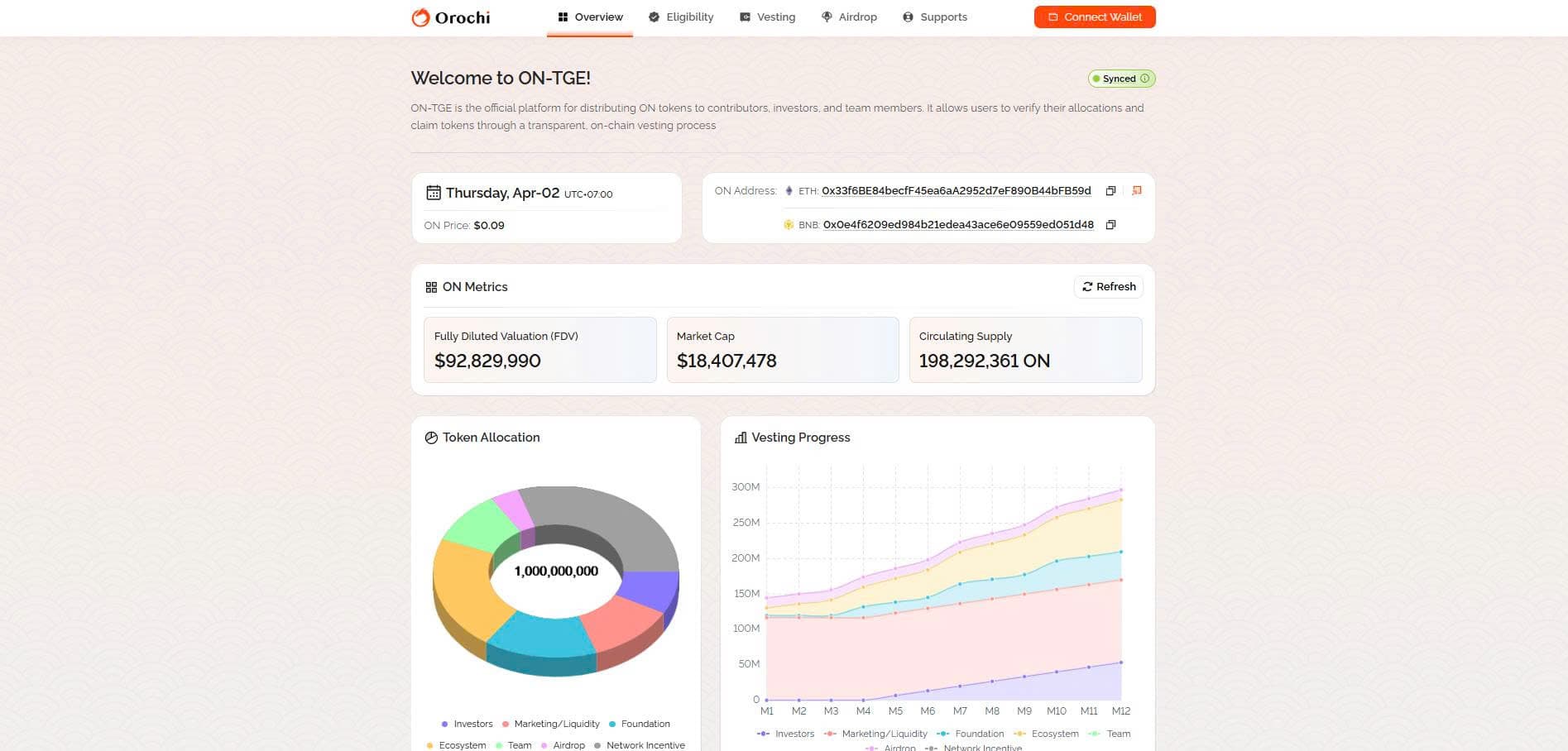Screen dimensions: 1568x751
Task: Click the Vesting Progress chart icon
Action: tap(741, 438)
